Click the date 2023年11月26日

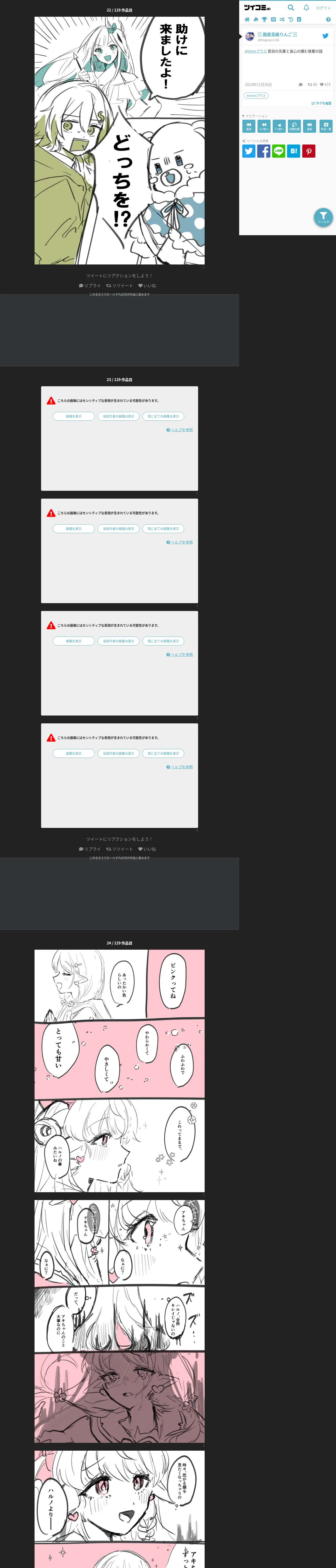[x=259, y=85]
